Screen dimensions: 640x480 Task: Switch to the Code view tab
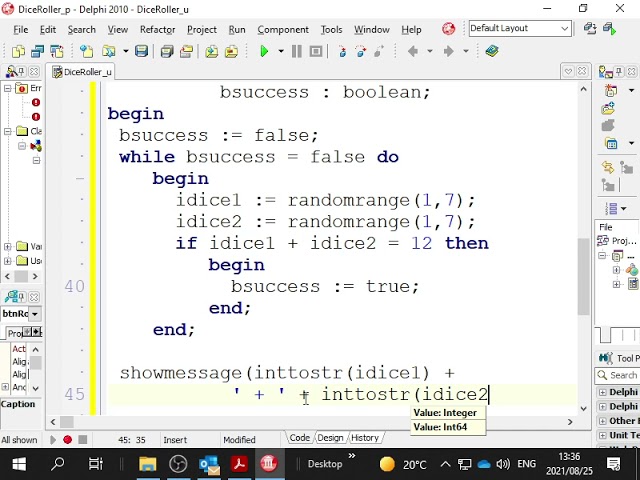tap(299, 438)
